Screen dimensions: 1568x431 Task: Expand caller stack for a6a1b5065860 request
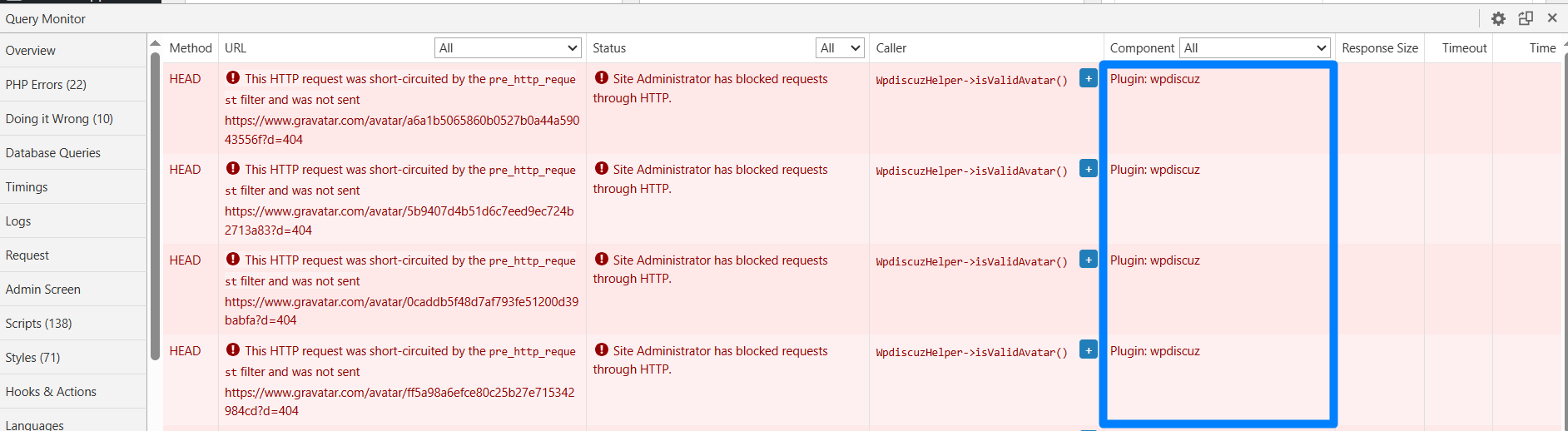[x=1088, y=78]
